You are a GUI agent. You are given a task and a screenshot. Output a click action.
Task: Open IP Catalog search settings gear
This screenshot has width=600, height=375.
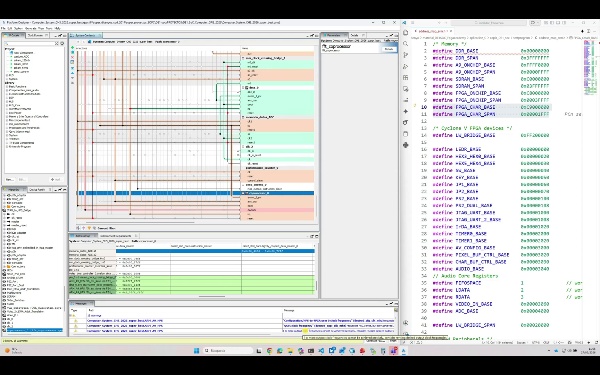62,44
